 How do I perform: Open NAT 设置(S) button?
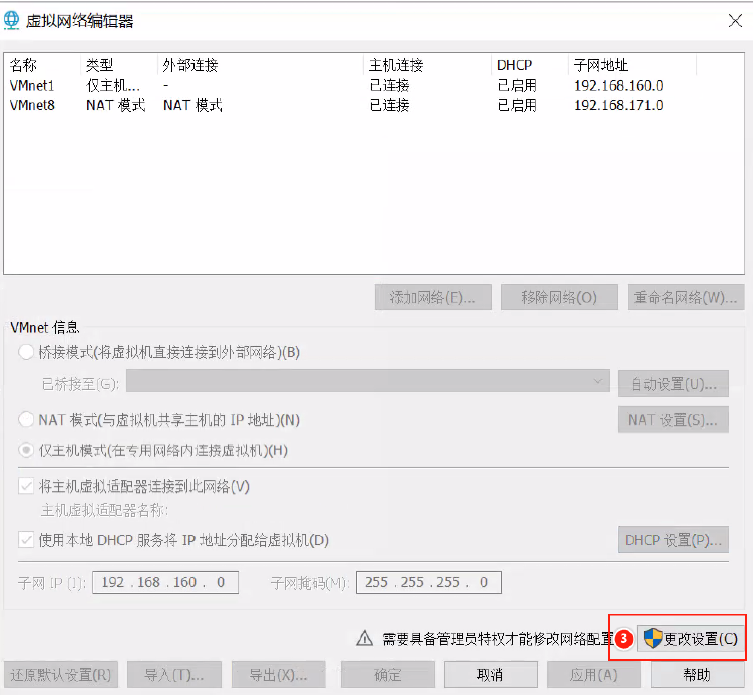click(x=673, y=420)
